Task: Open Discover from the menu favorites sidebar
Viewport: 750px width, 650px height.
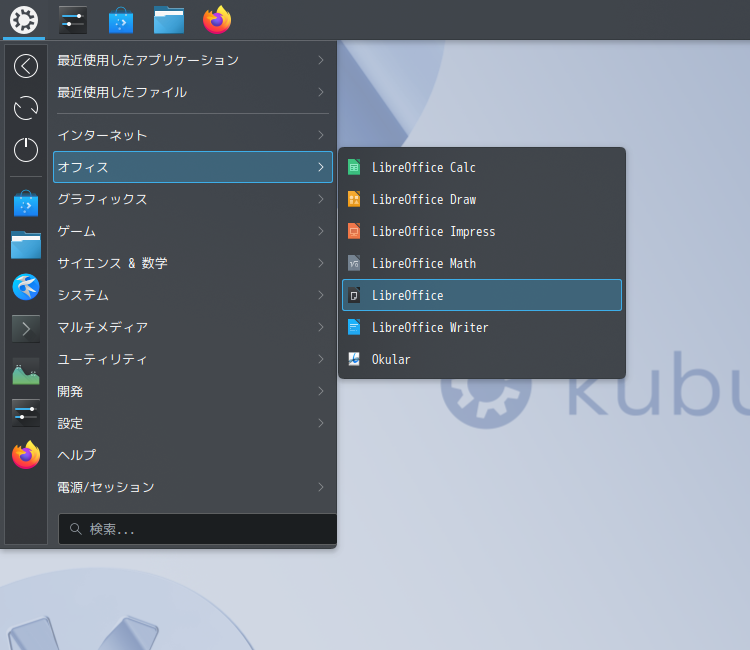Action: (x=26, y=203)
